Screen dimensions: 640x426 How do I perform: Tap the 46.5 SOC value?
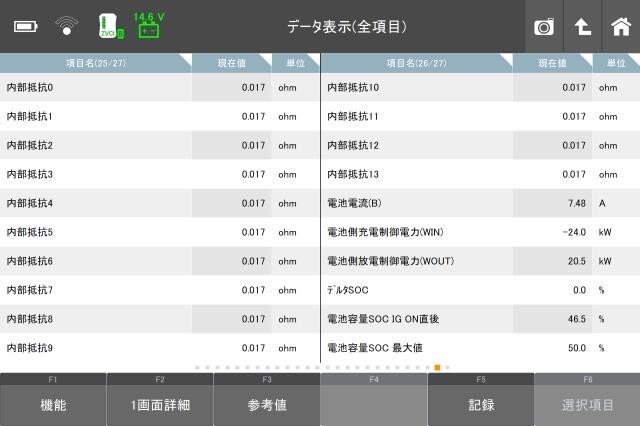tap(577, 319)
